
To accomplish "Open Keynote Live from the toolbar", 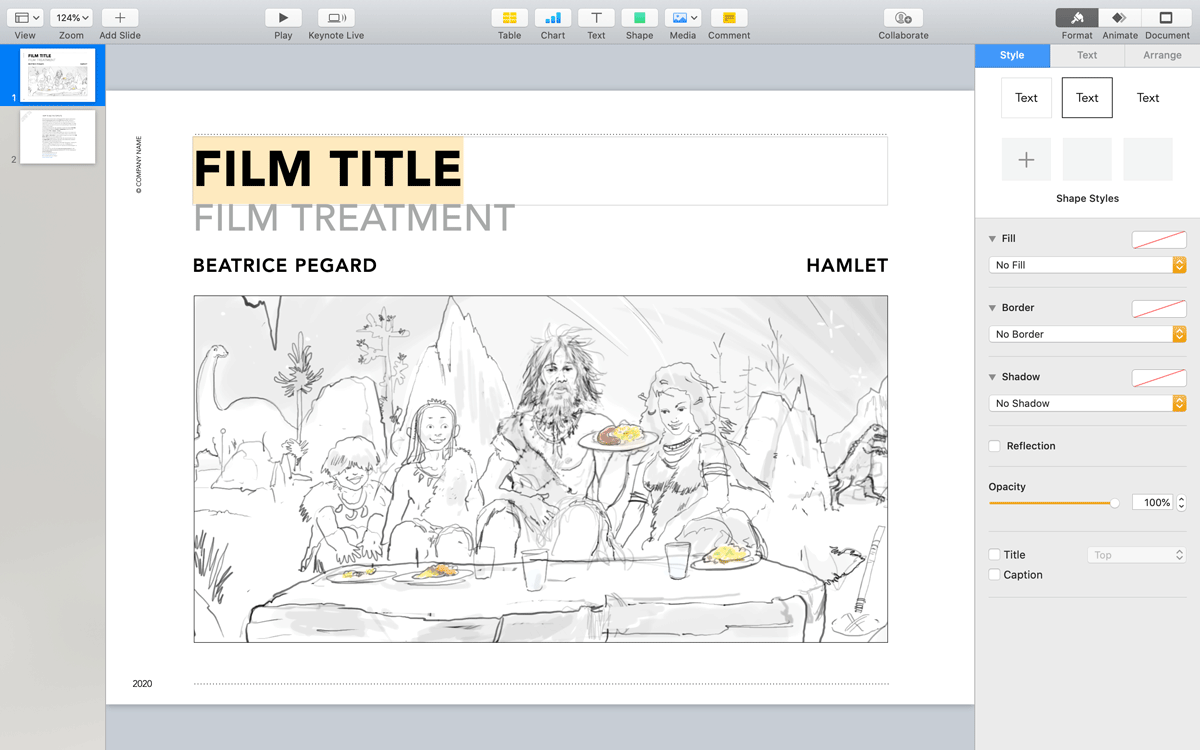I will (336, 18).
